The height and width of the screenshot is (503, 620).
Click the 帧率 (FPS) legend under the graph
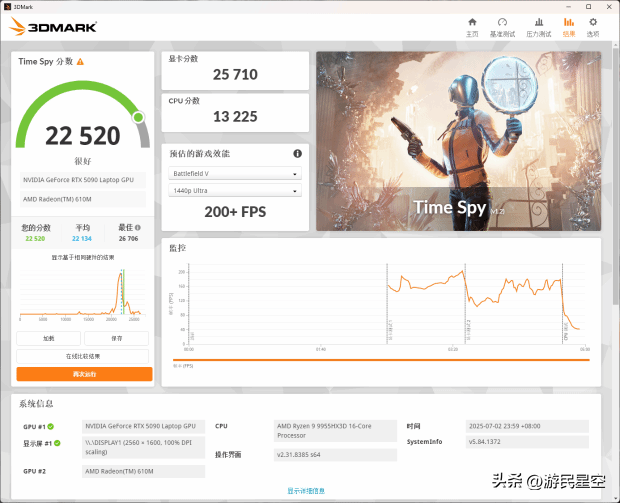pyautogui.click(x=183, y=366)
